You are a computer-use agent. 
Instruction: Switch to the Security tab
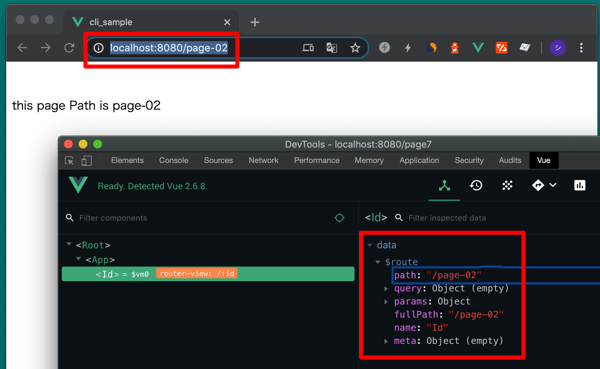click(469, 160)
